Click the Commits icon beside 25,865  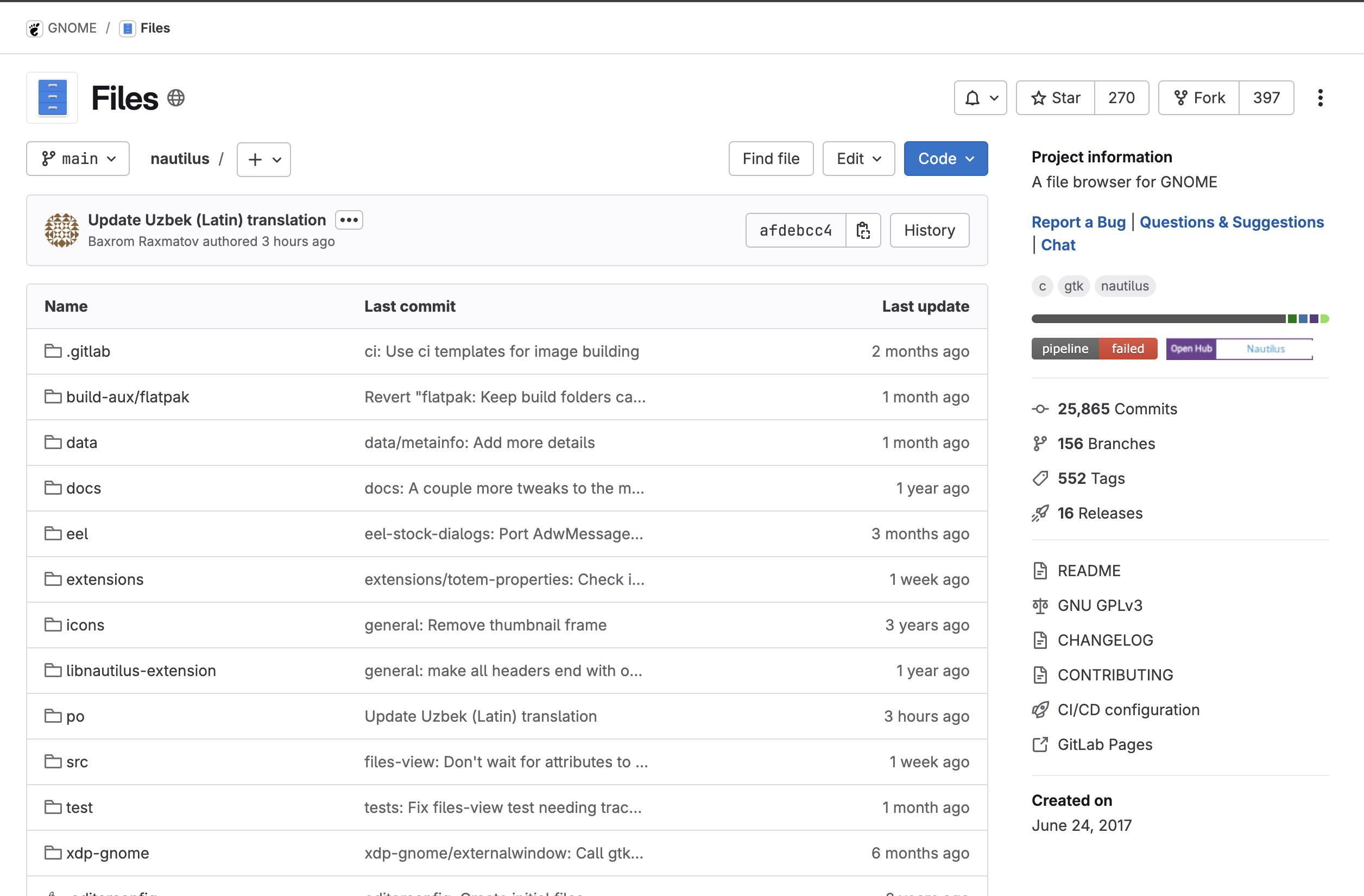pyautogui.click(x=1040, y=409)
